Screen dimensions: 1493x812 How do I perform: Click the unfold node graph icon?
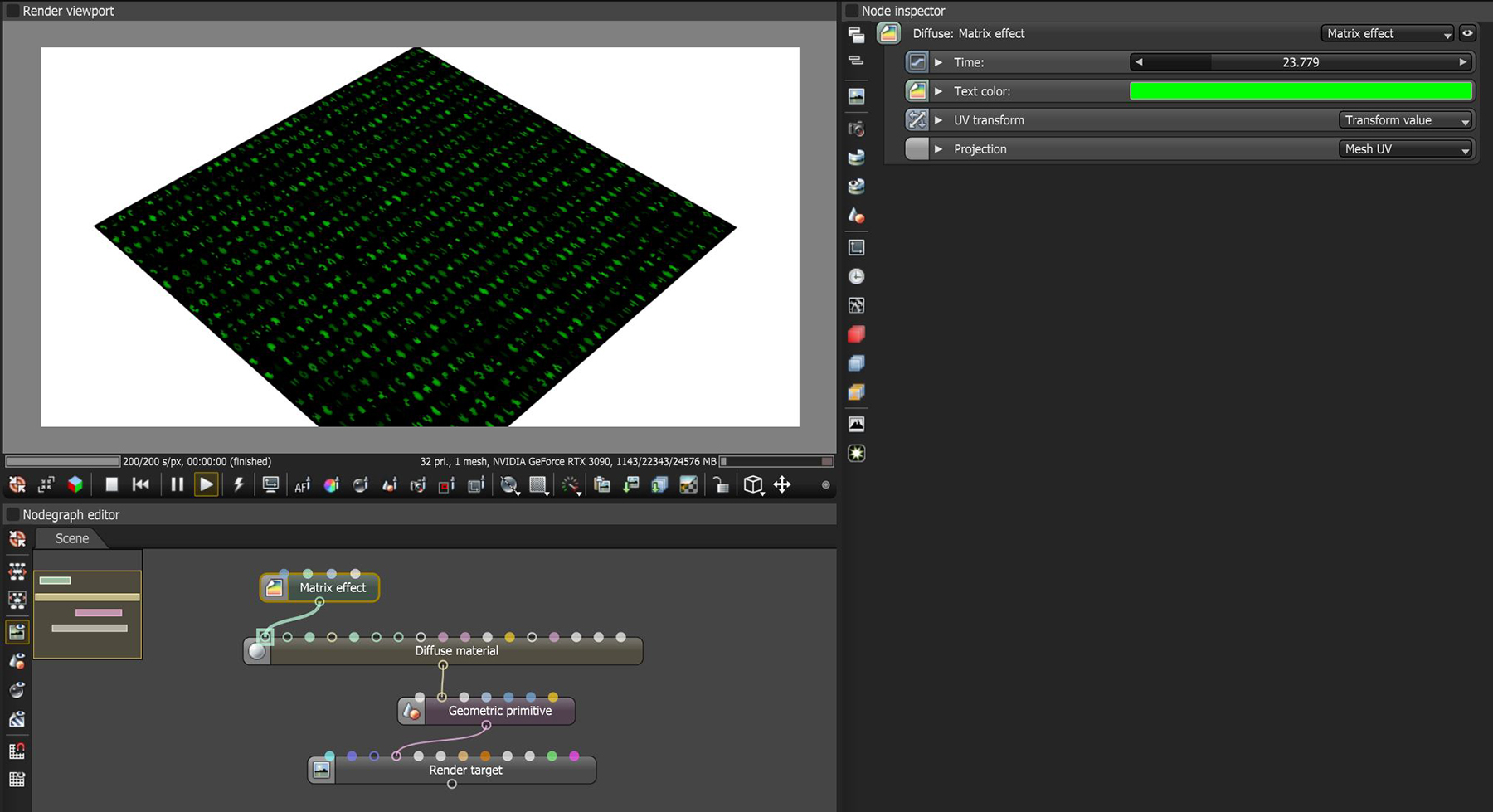[17, 571]
